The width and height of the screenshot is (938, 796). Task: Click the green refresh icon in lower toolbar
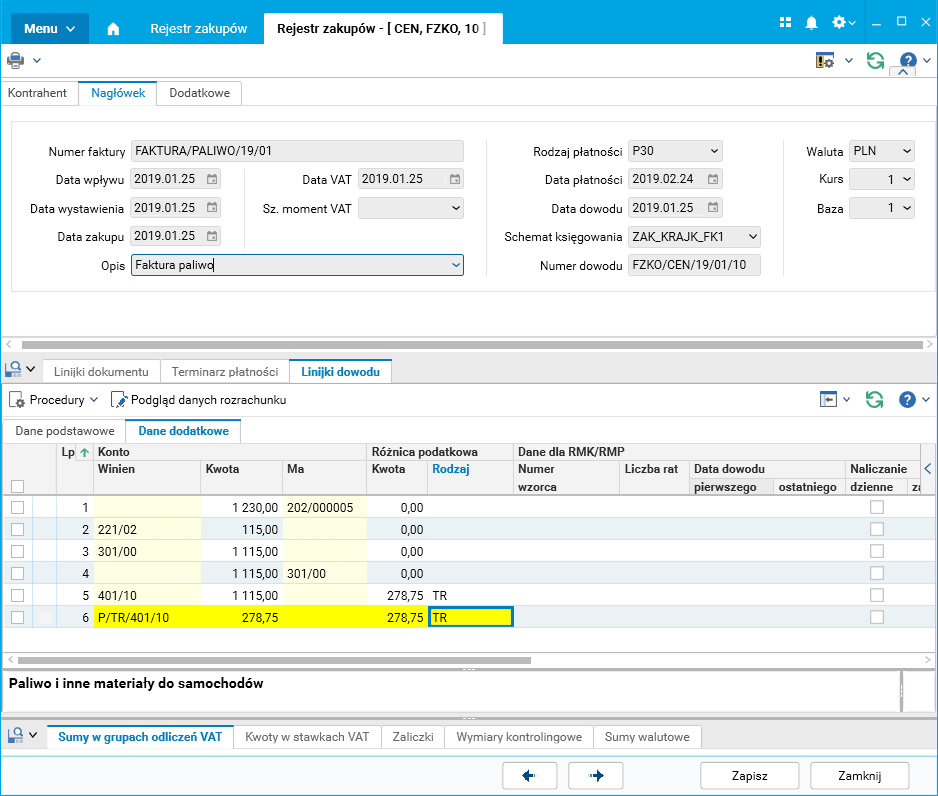[x=875, y=400]
